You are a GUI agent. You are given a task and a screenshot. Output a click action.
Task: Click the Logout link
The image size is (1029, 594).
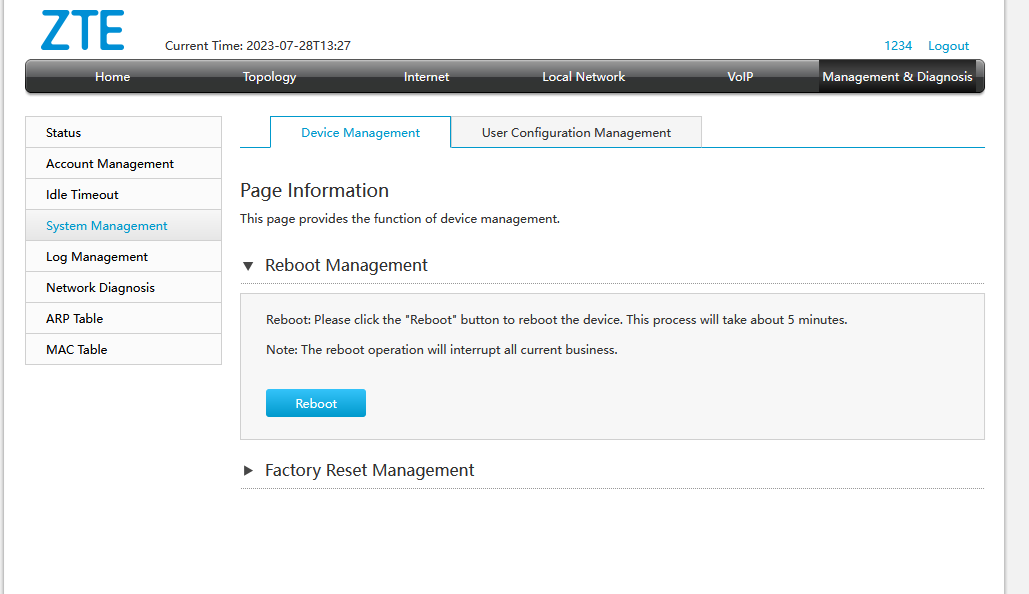[x=948, y=46]
